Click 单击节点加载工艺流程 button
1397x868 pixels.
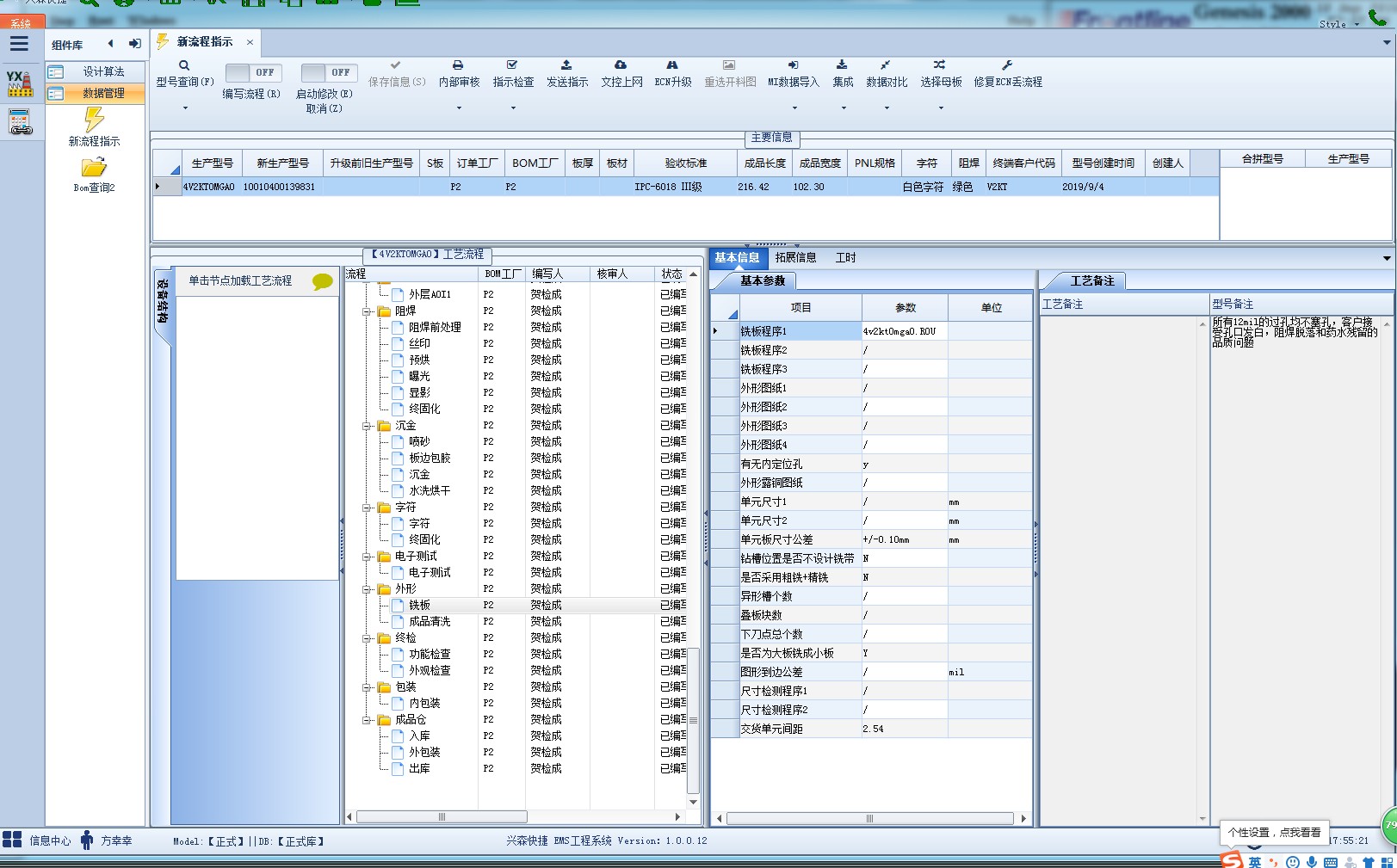[x=240, y=280]
